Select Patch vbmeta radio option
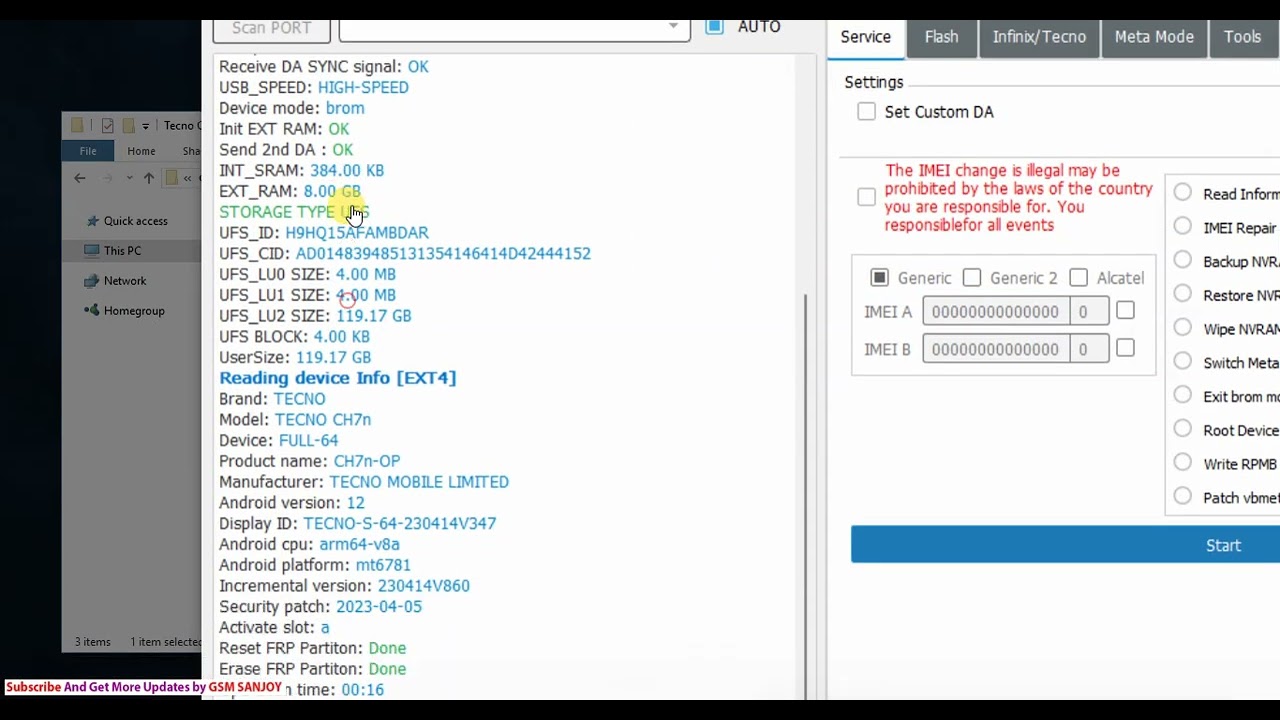The width and height of the screenshot is (1280, 720). (1183, 497)
